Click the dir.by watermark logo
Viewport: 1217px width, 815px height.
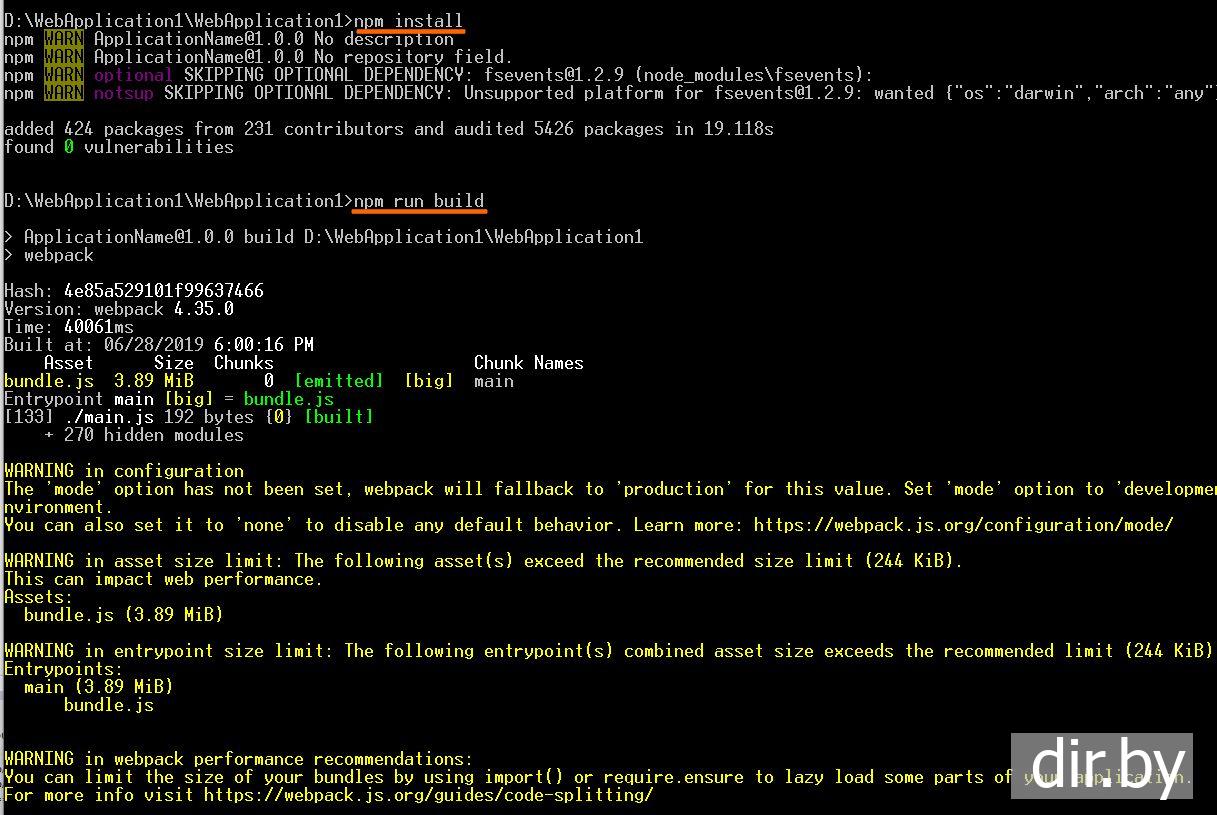click(x=1100, y=766)
